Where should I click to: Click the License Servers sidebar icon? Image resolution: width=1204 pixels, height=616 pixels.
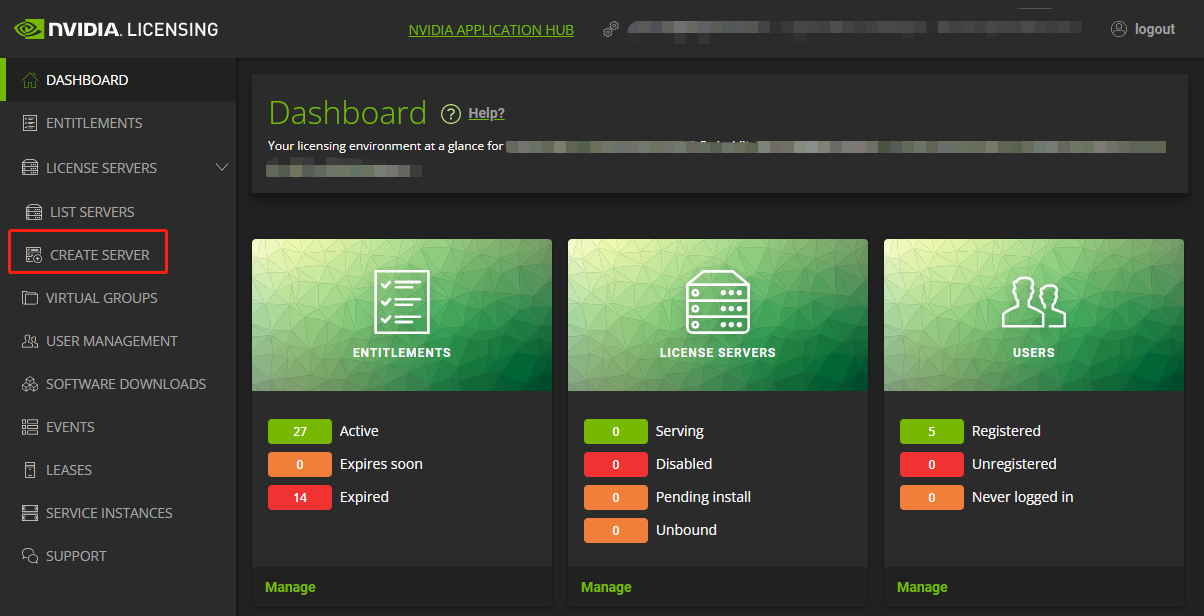coord(30,168)
